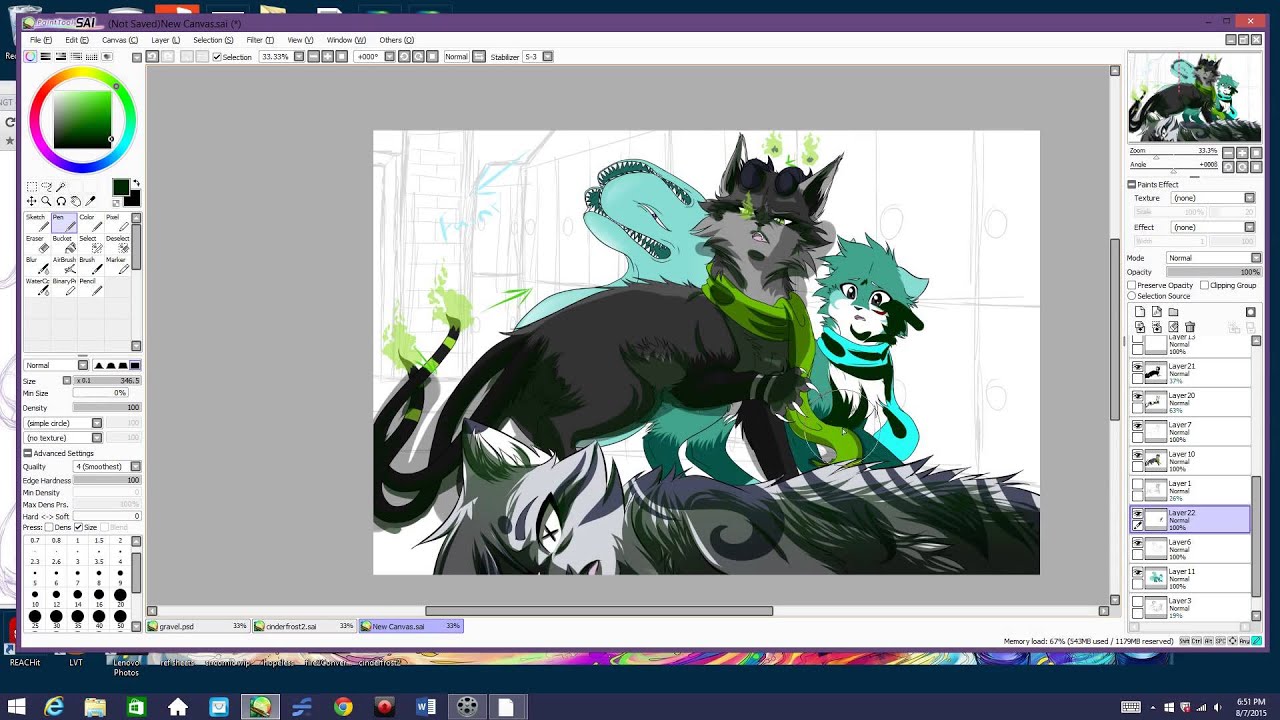
Task: Open the Effect dropdown
Action: coord(1249,227)
